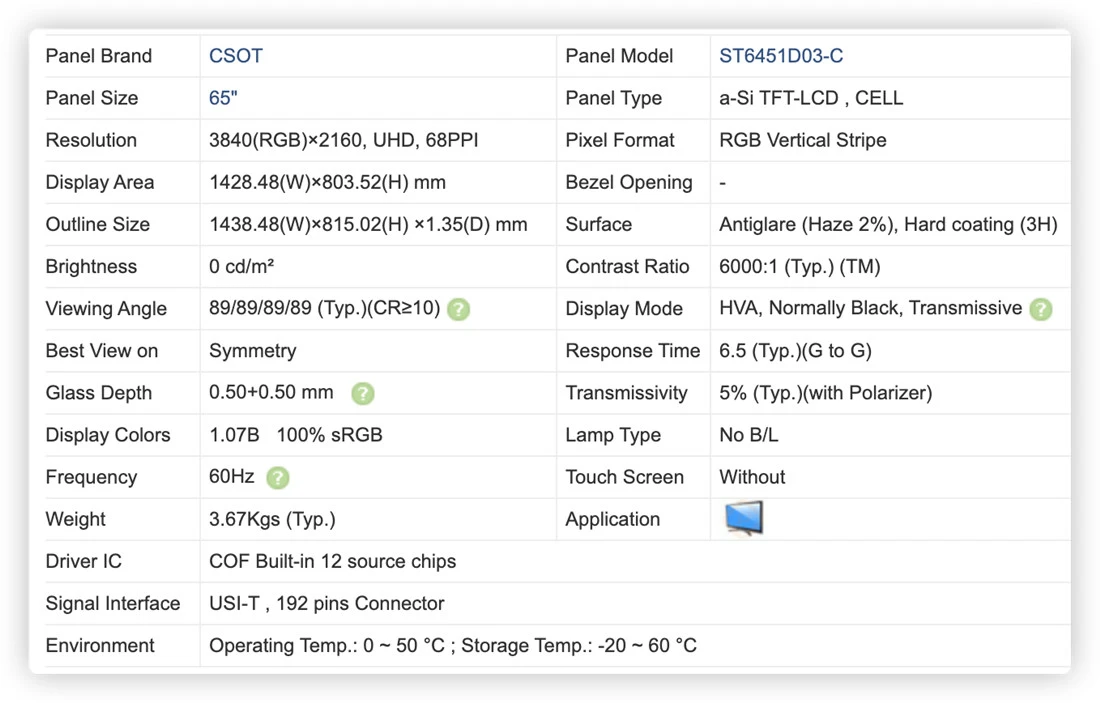Click the Pixel Format label
1100x703 pixels.
pyautogui.click(x=619, y=140)
